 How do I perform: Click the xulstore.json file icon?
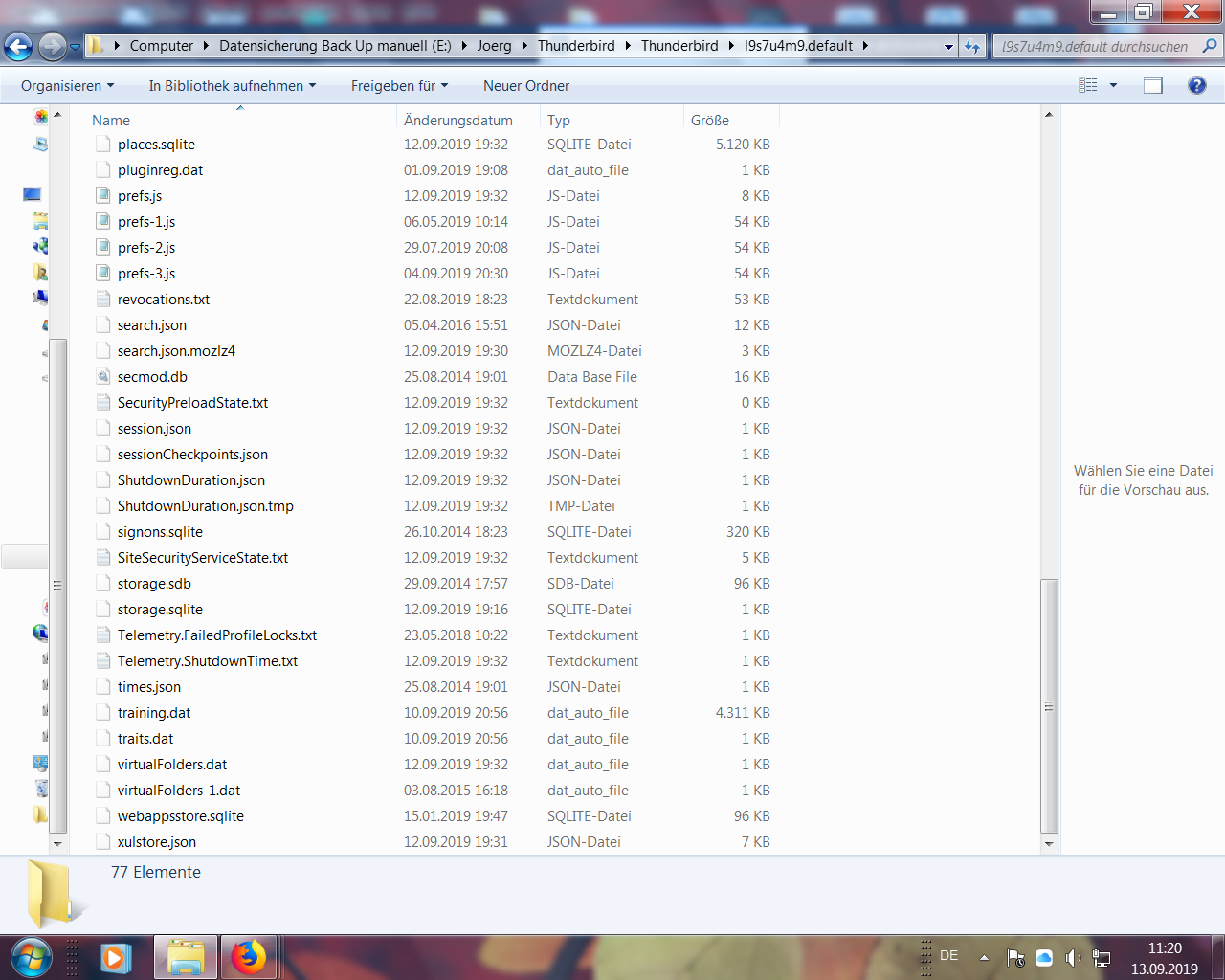click(103, 841)
